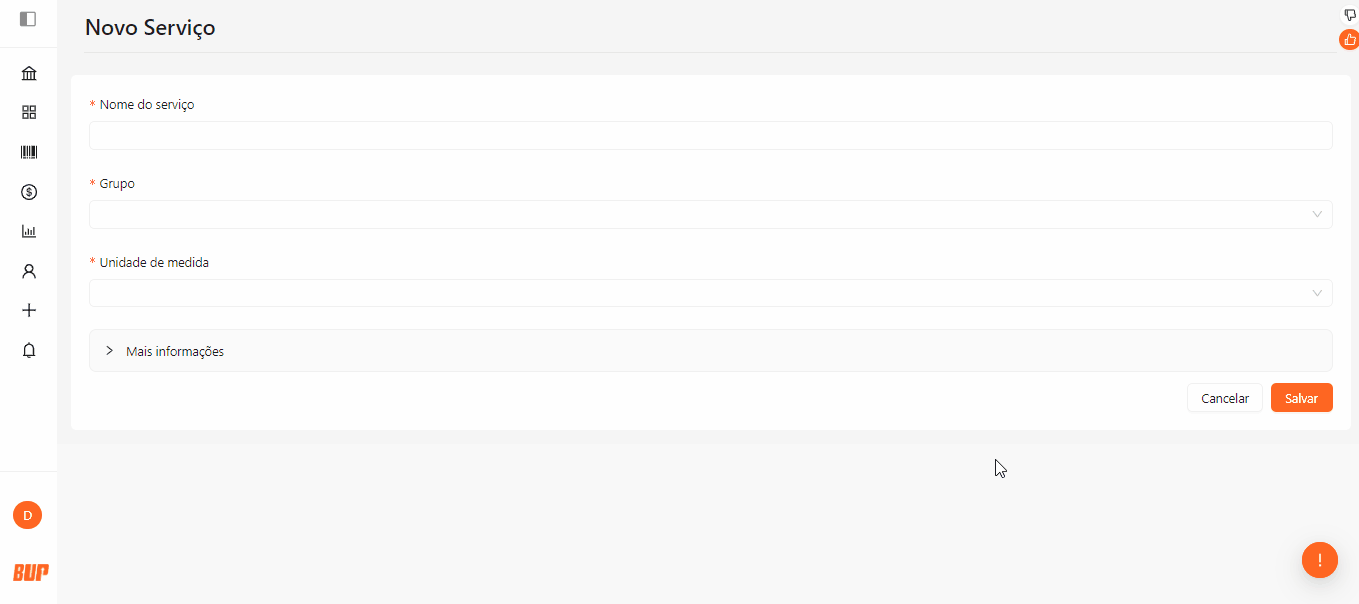Expand the Mais informações section

tap(711, 351)
